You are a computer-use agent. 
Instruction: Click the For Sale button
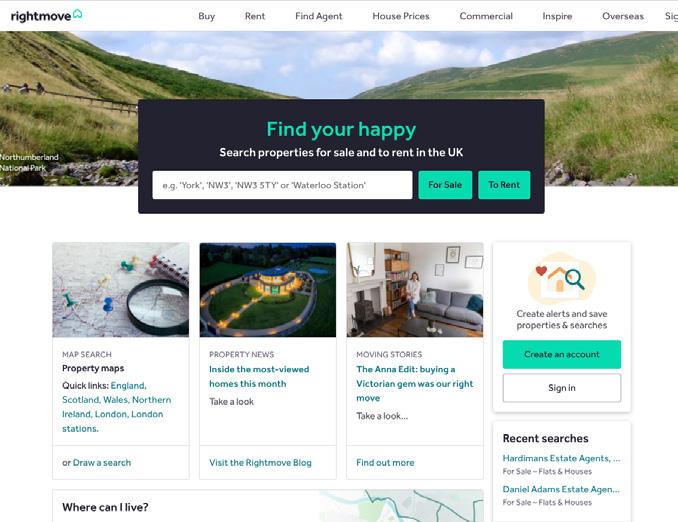tap(445, 185)
